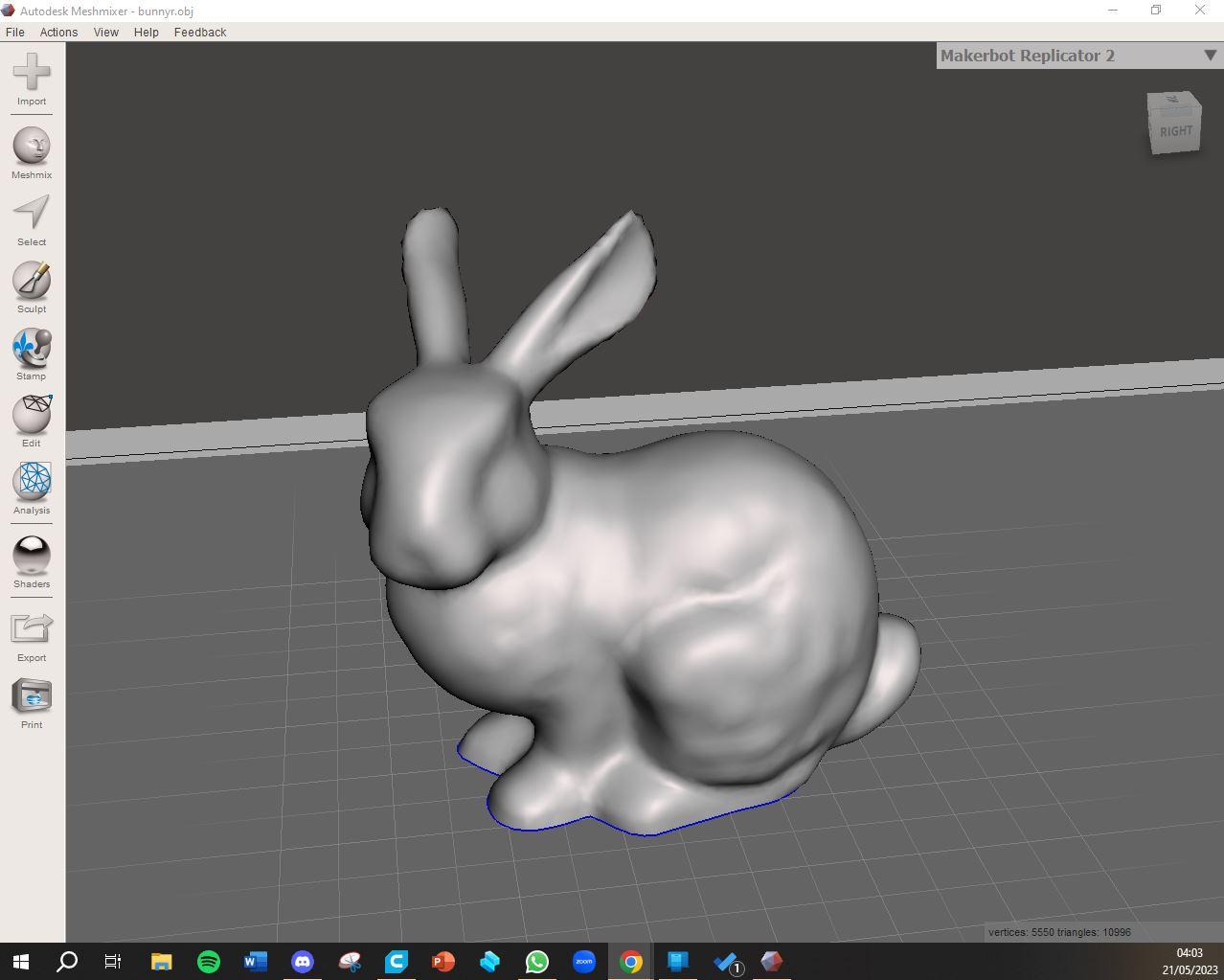This screenshot has width=1224, height=980.
Task: Restore down the Meshmixer window
Action: pyautogui.click(x=1156, y=11)
